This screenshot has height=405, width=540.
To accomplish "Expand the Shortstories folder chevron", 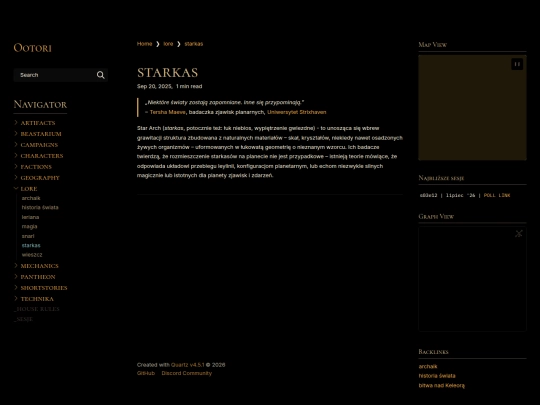I will click(16, 288).
